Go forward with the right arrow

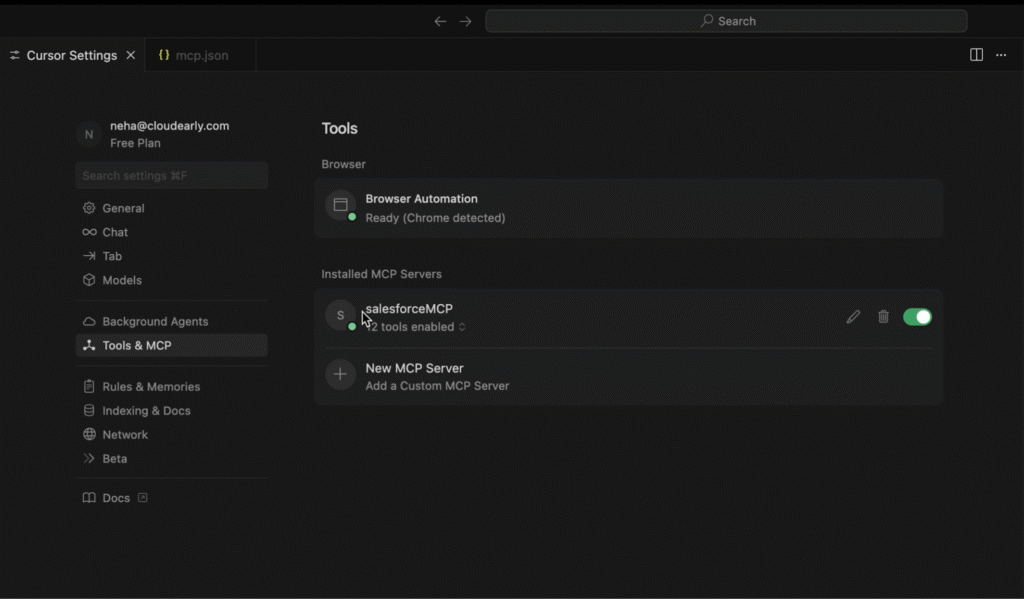click(465, 21)
